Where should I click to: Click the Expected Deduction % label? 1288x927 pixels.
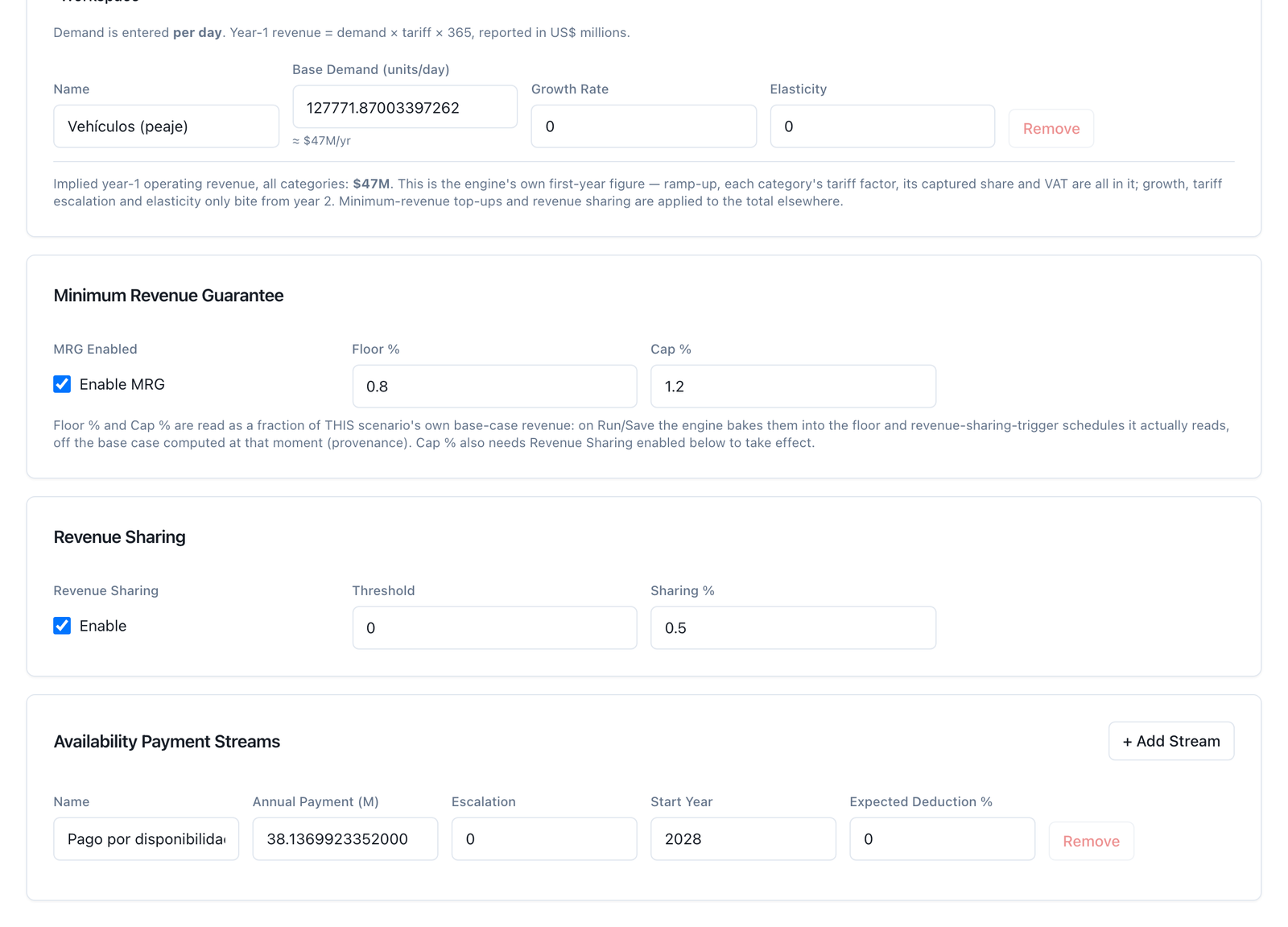921,801
